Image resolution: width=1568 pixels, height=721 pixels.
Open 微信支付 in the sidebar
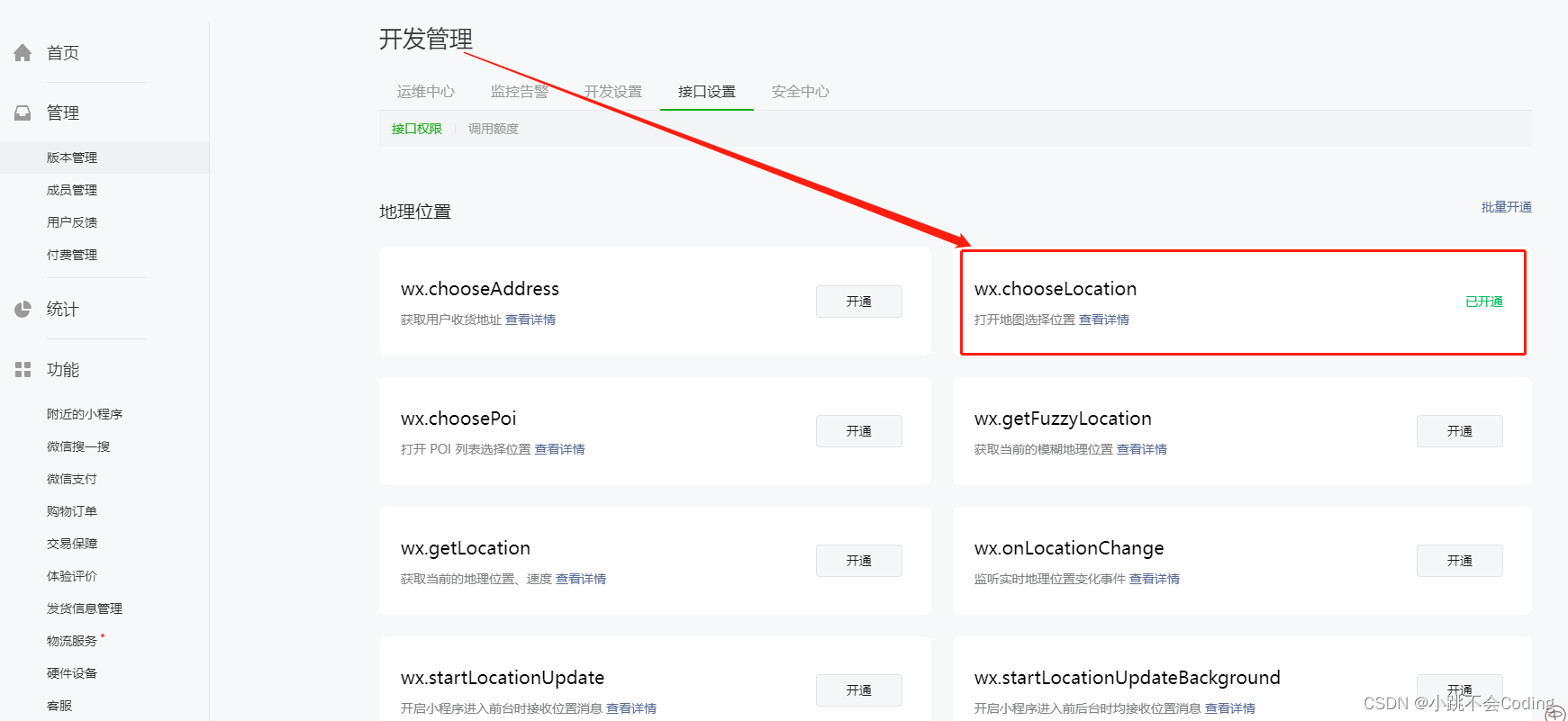(x=72, y=479)
